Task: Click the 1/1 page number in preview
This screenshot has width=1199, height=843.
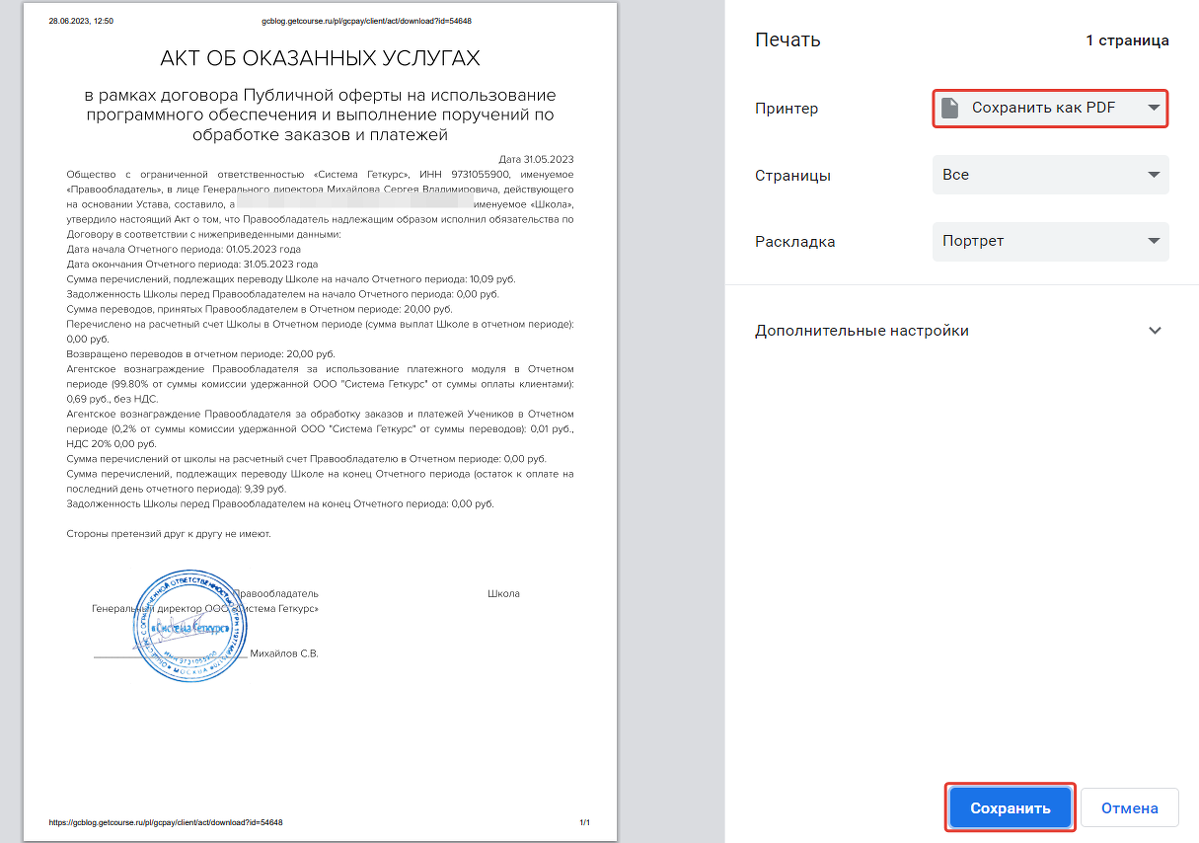Action: point(584,822)
